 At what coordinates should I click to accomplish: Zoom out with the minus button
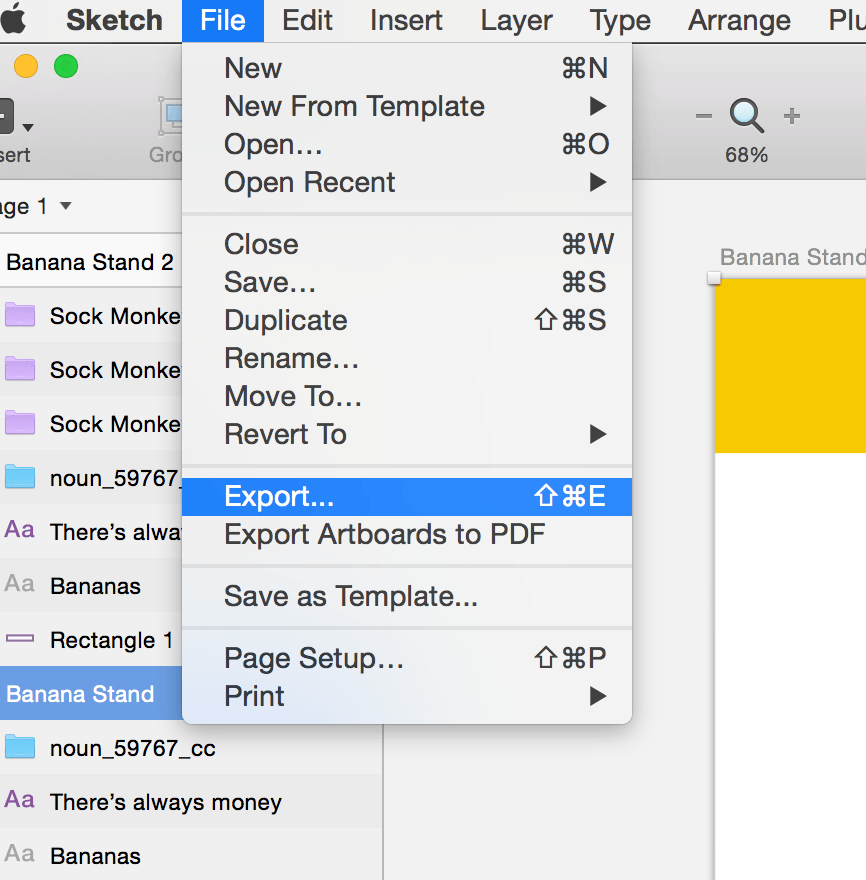coord(703,116)
